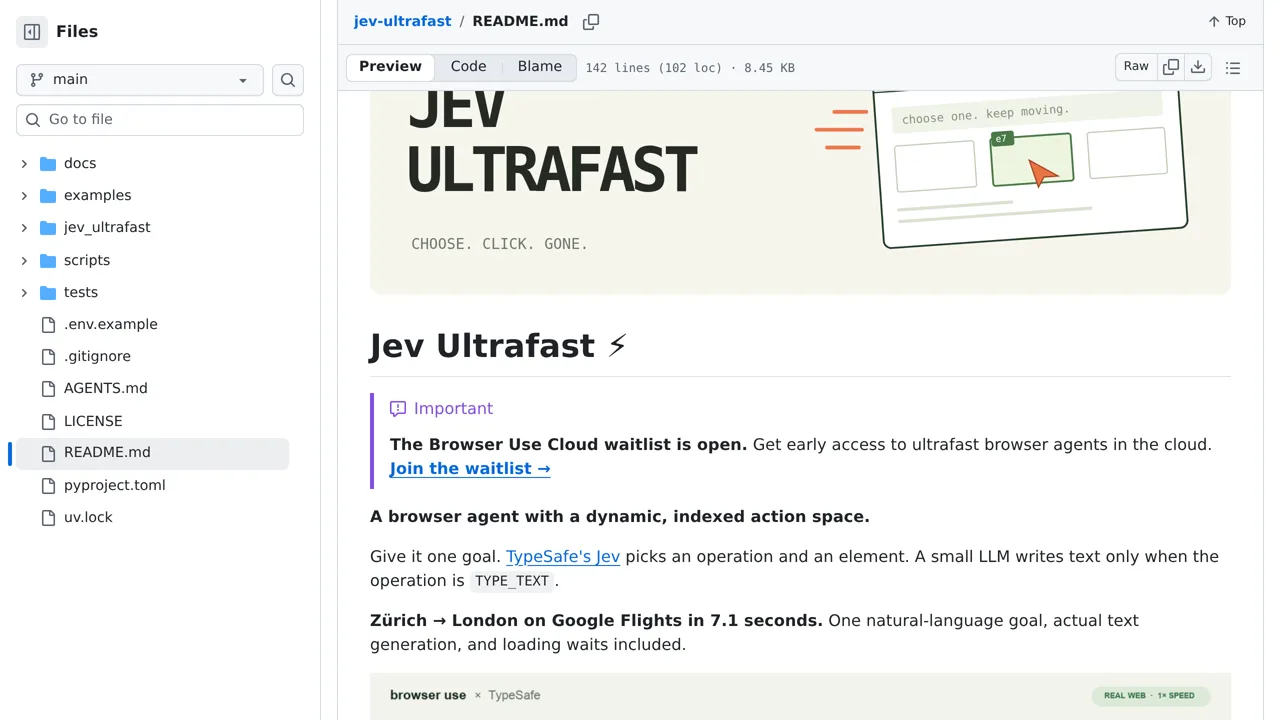This screenshot has height=720, width=1280.
Task: Click the .gitignore file icon
Action: [x=48, y=356]
